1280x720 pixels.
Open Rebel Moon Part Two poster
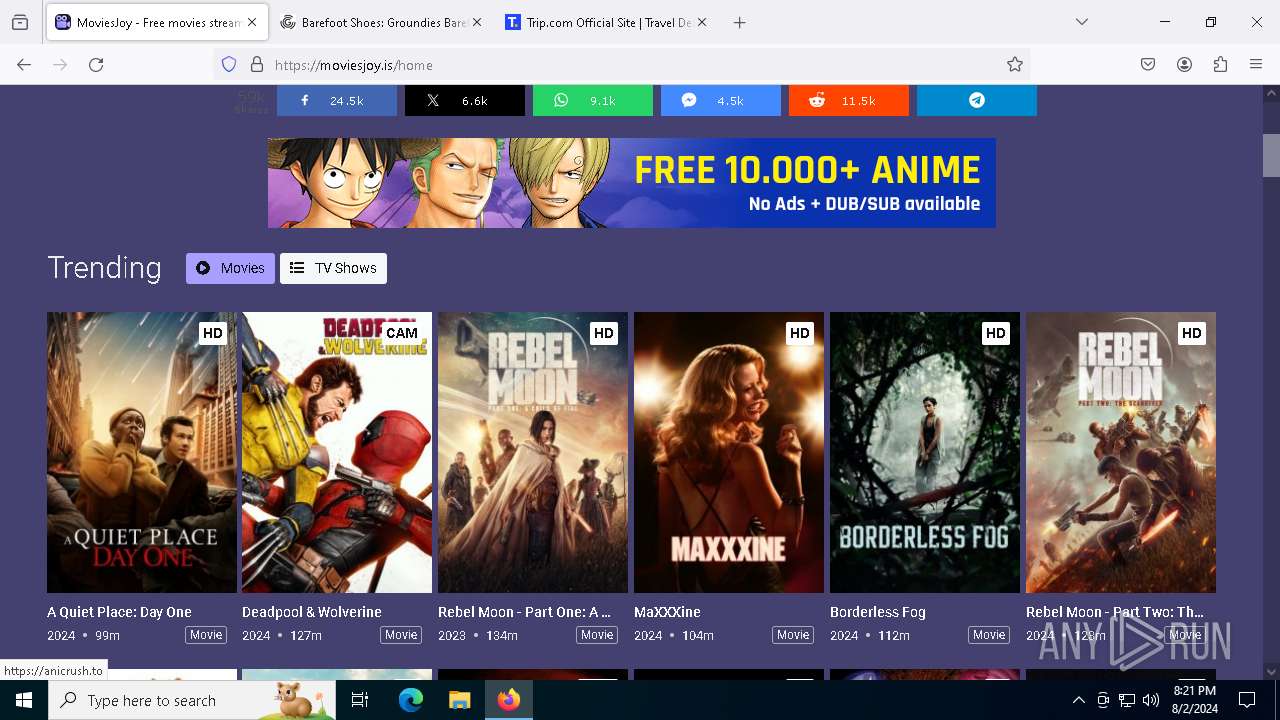pyautogui.click(x=1121, y=452)
